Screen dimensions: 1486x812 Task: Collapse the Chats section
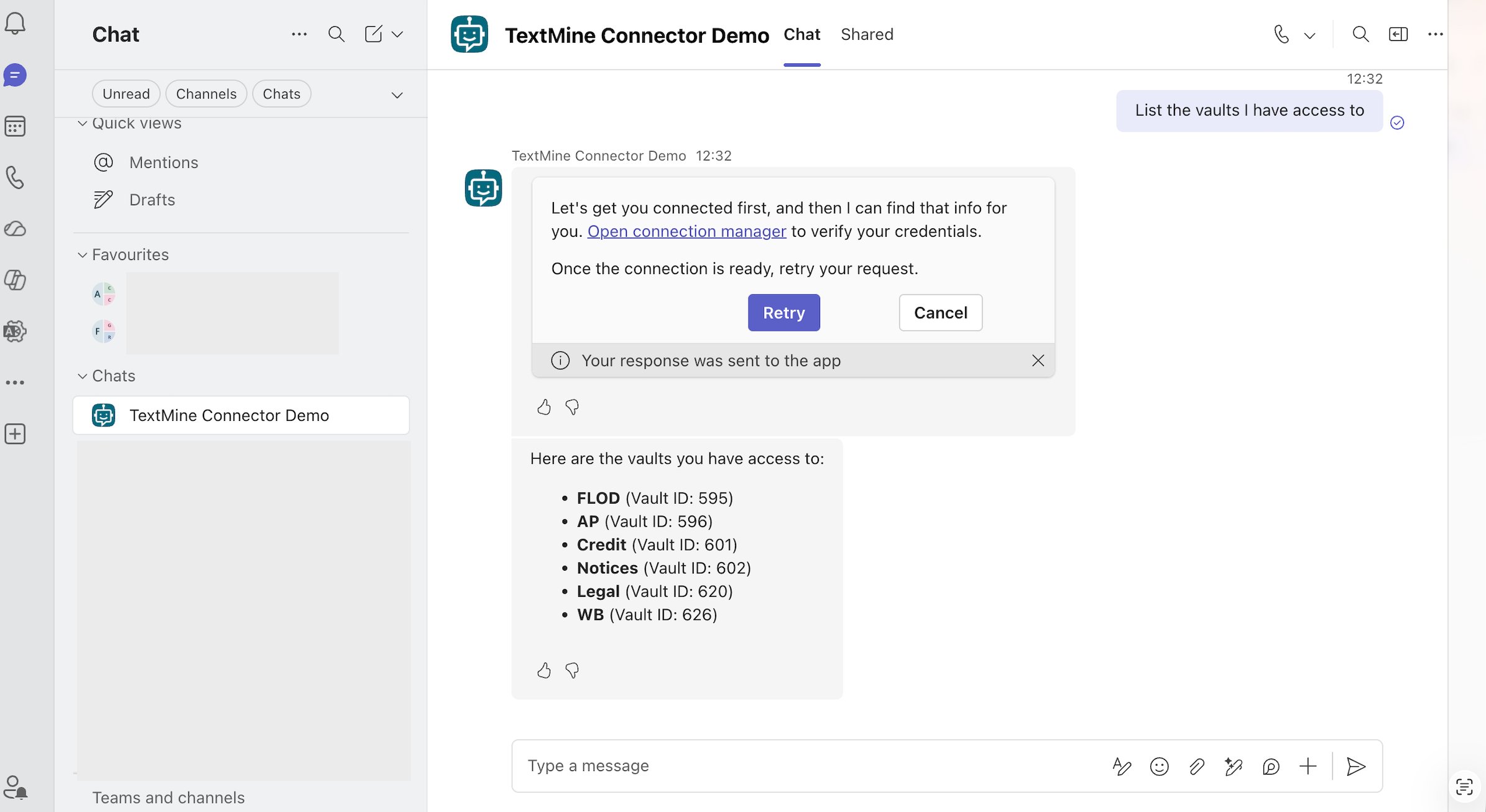[x=82, y=376]
